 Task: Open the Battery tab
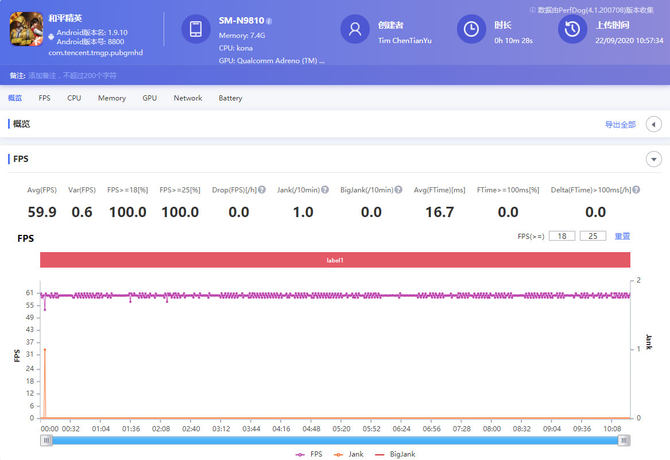230,98
